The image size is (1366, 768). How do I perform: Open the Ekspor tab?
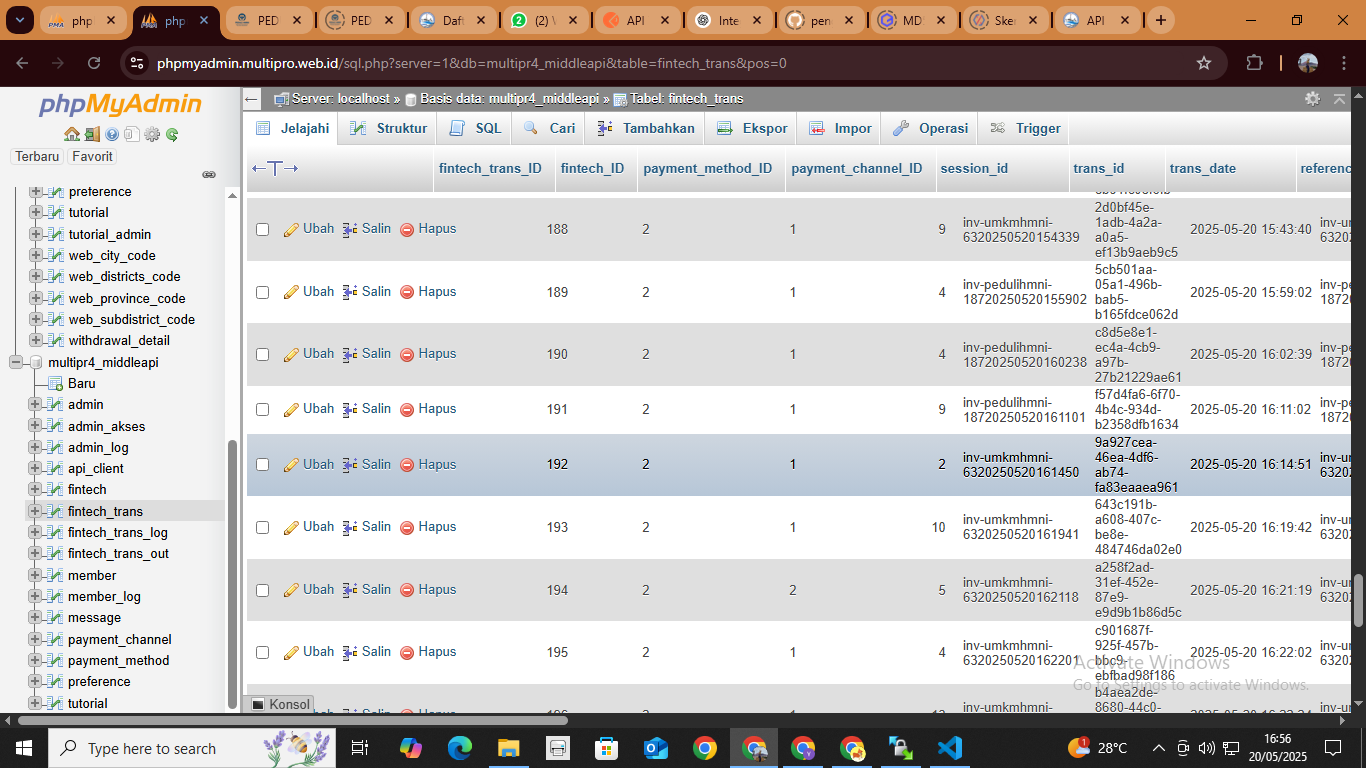click(x=753, y=128)
